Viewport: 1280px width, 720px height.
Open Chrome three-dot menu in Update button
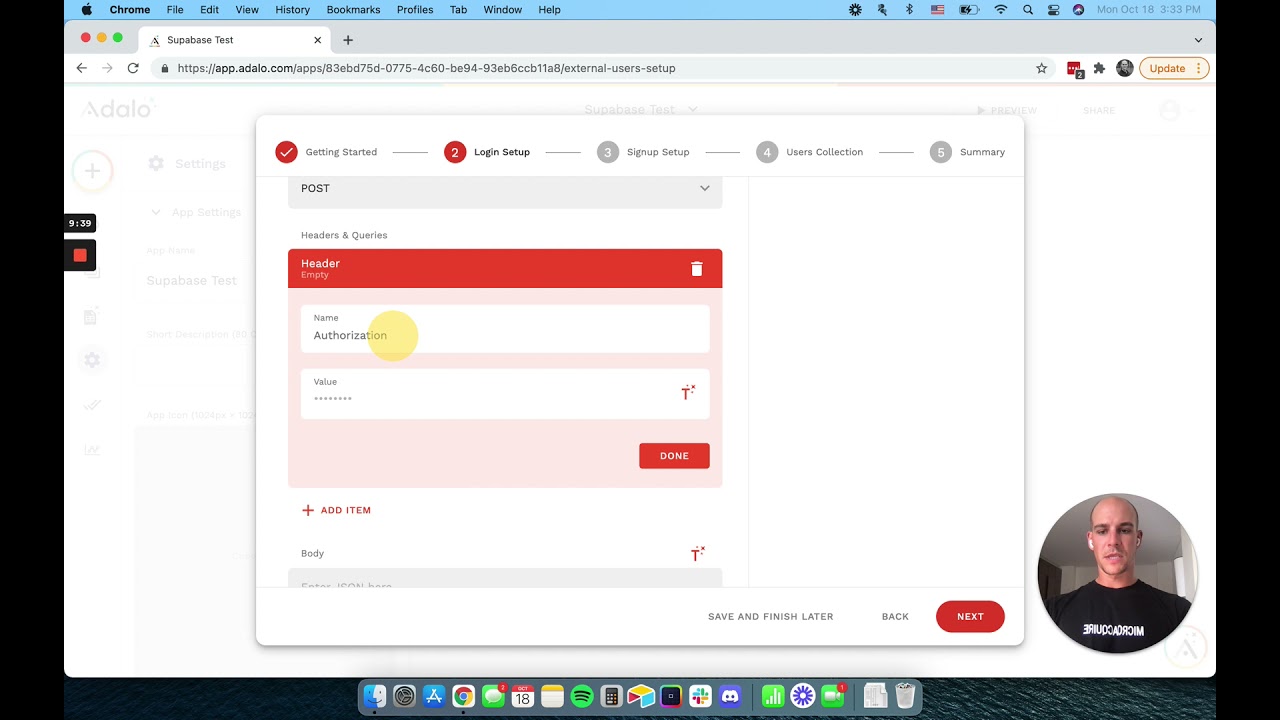[1198, 68]
